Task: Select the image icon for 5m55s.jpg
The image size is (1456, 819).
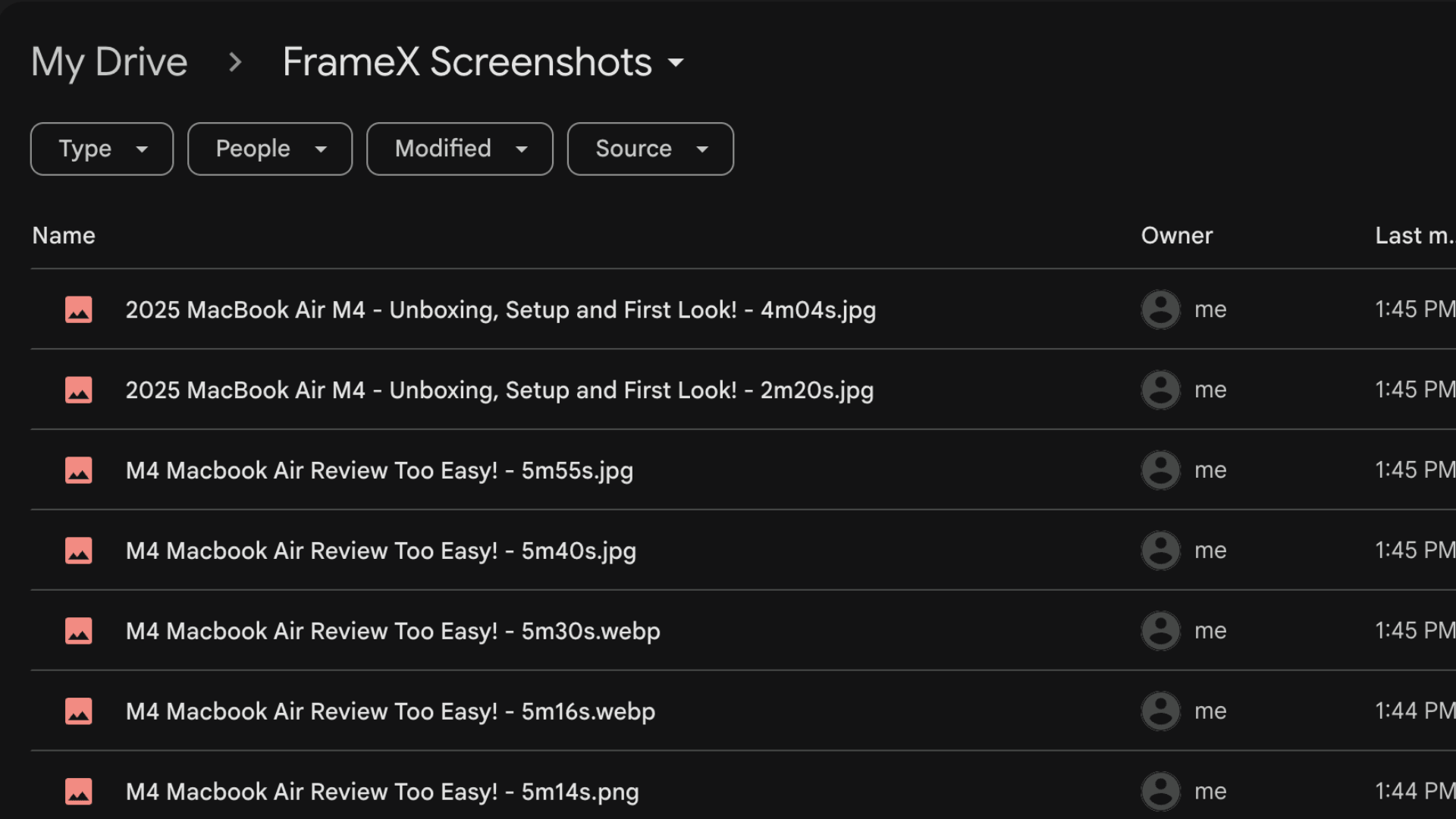Action: pos(78,470)
